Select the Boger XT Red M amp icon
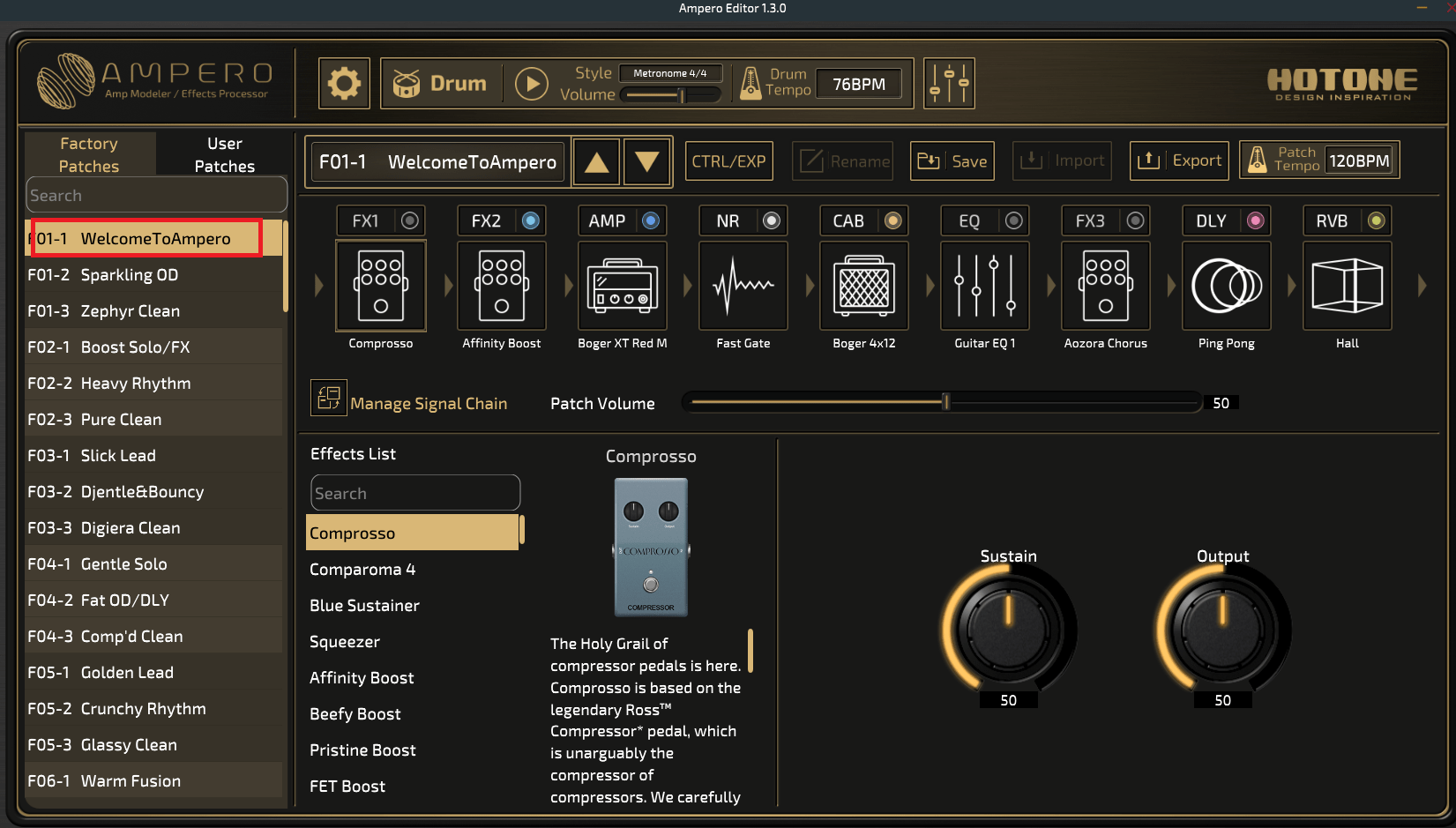 623,286
